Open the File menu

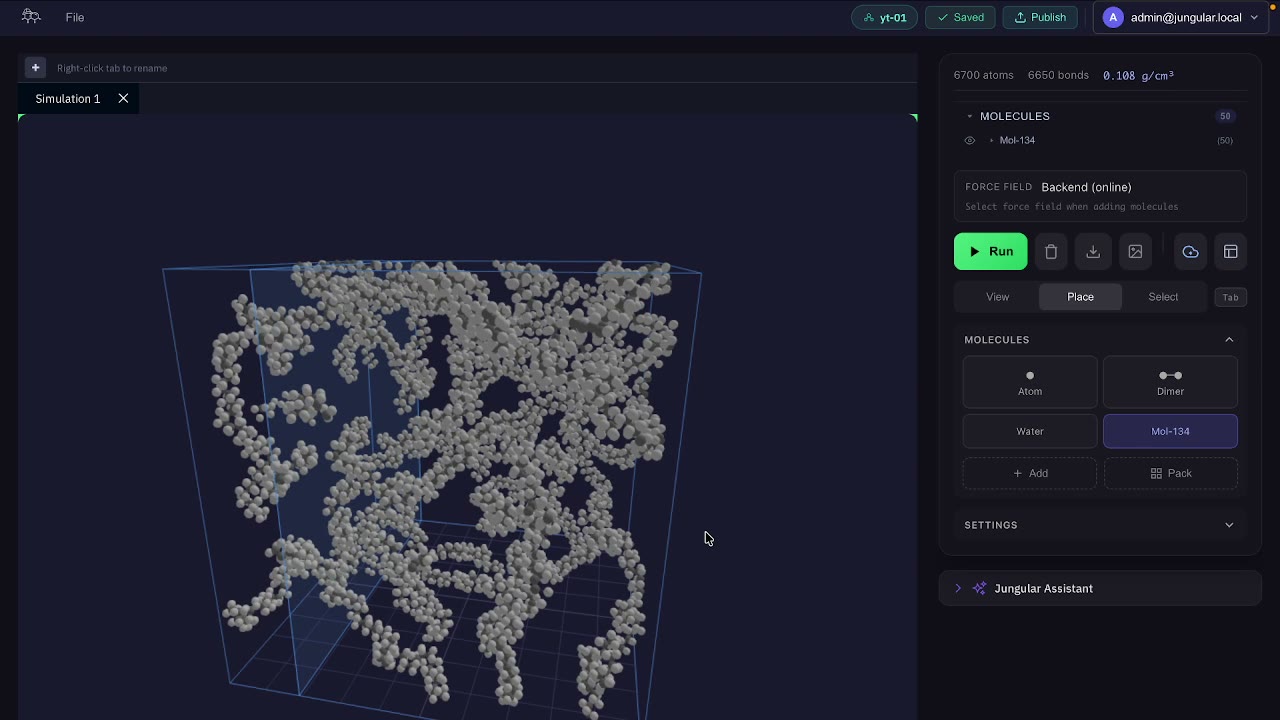(x=75, y=17)
